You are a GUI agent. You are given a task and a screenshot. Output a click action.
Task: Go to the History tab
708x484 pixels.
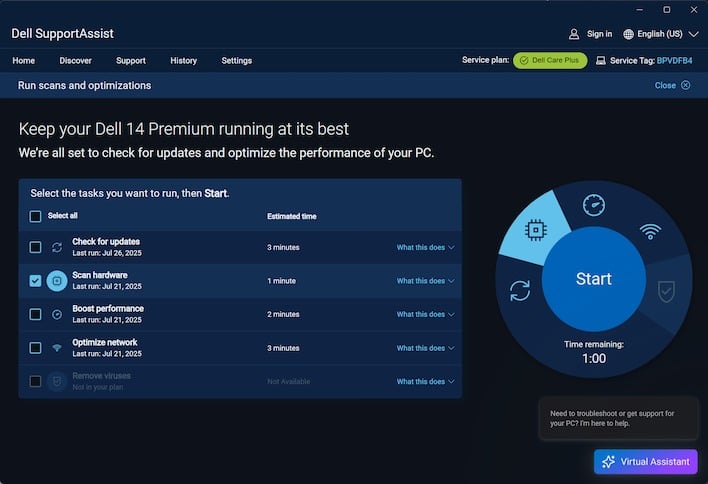click(183, 60)
